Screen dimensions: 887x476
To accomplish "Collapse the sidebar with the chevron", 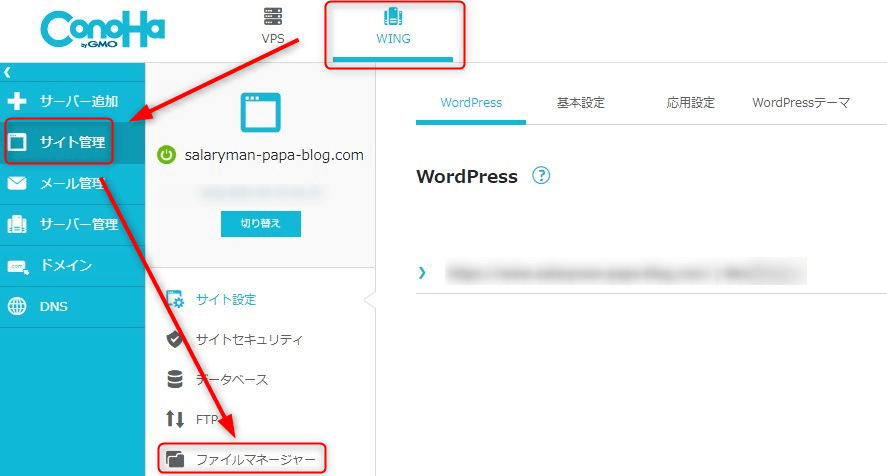I will [7, 72].
